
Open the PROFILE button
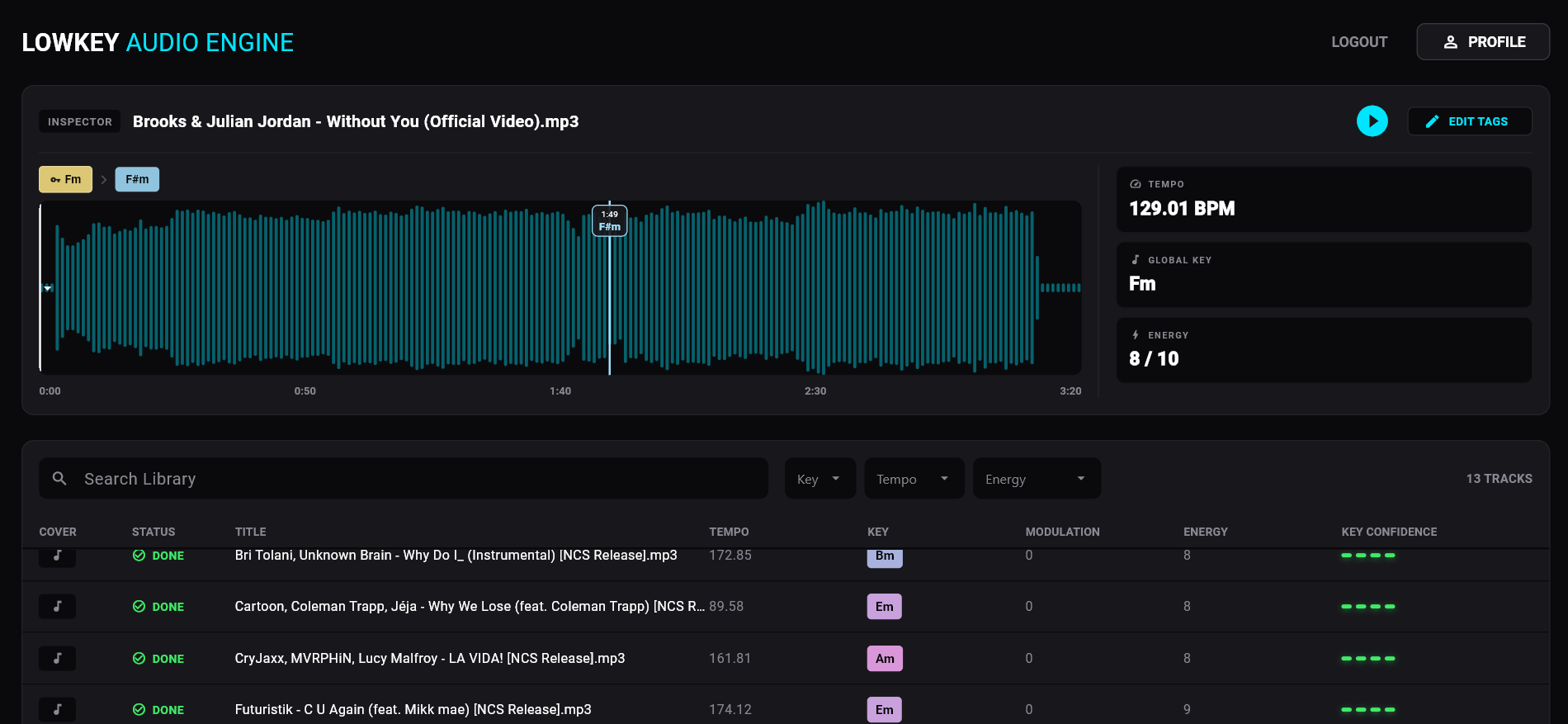pyautogui.click(x=1483, y=42)
